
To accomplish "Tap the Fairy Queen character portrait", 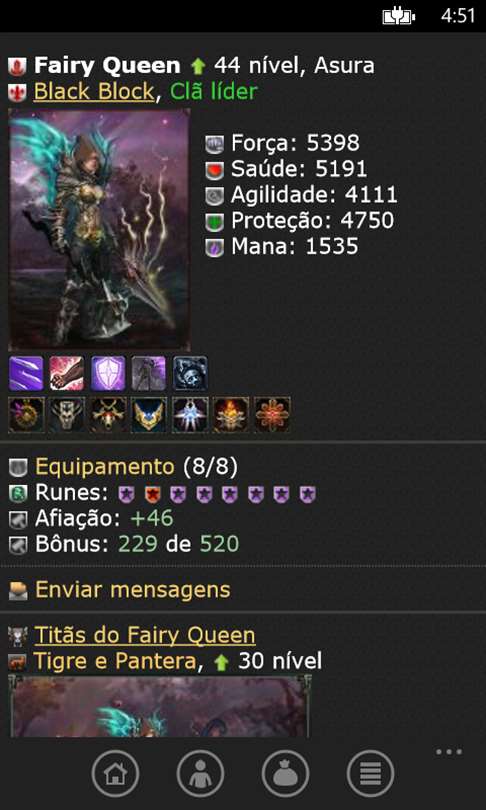I will pos(99,230).
